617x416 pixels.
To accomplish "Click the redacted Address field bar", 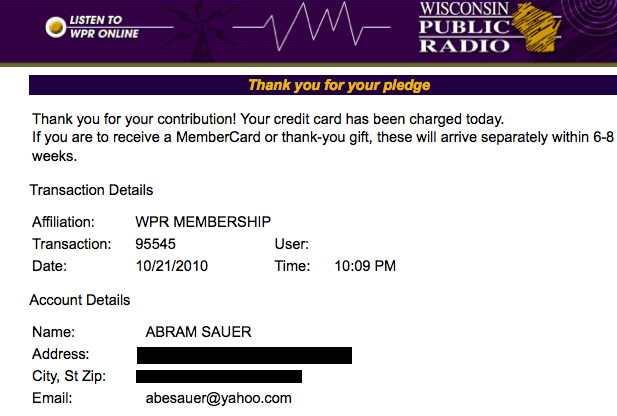I will coord(244,355).
